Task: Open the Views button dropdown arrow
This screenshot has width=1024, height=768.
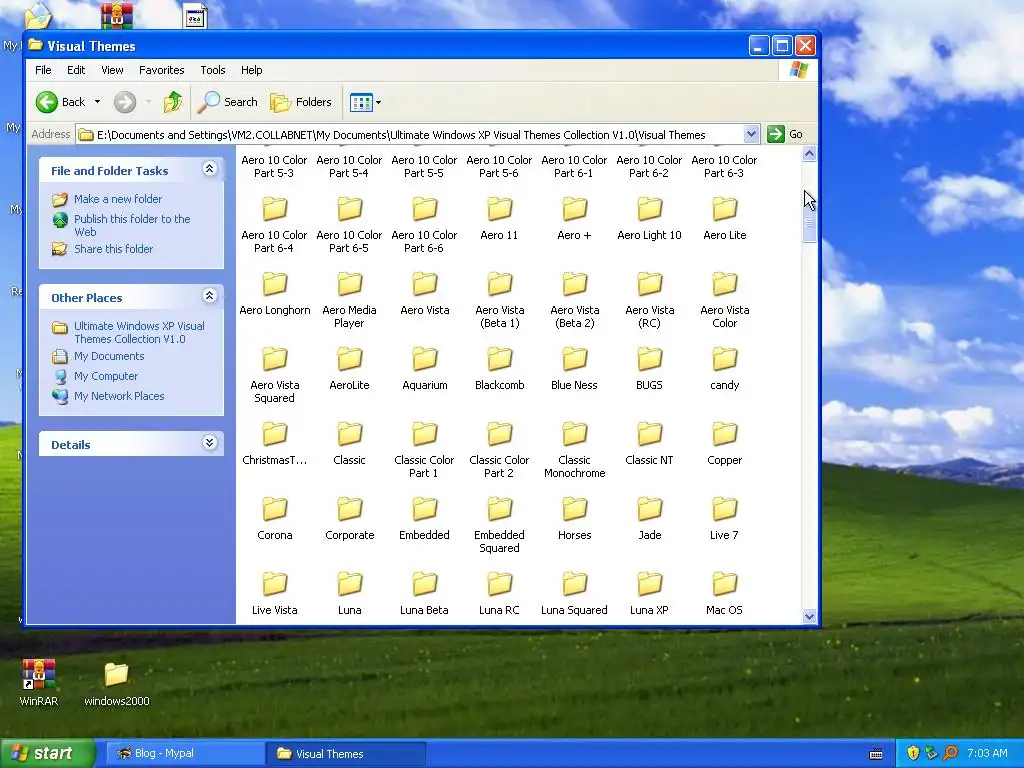Action: 378,103
